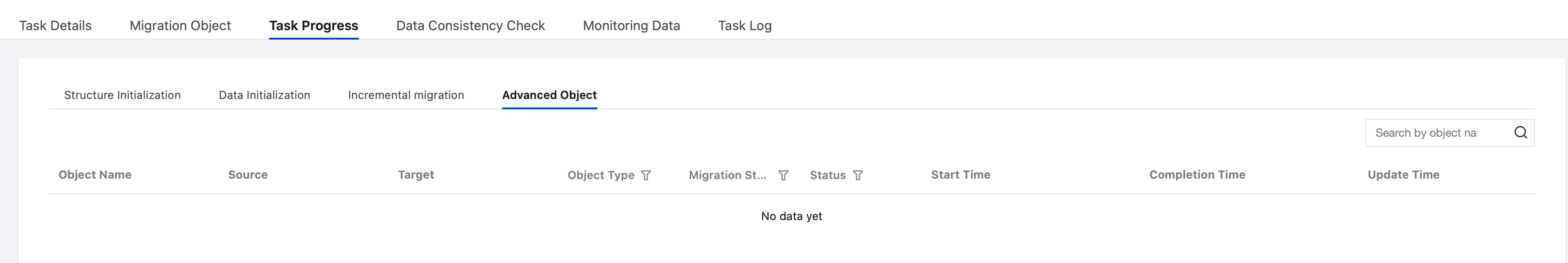Open the Migration Object tab
Screen dimensions: 1568x263
pos(180,25)
